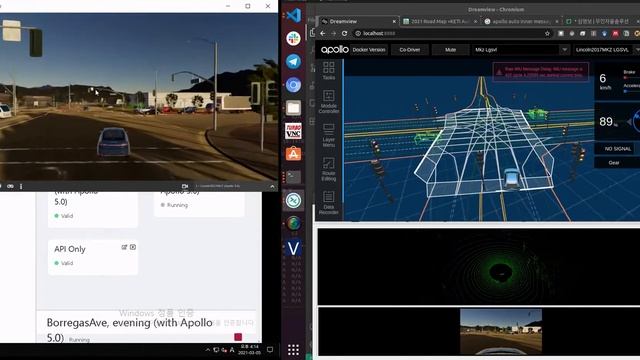Open the Layer Menu in Dreamview sidebar

point(329,136)
